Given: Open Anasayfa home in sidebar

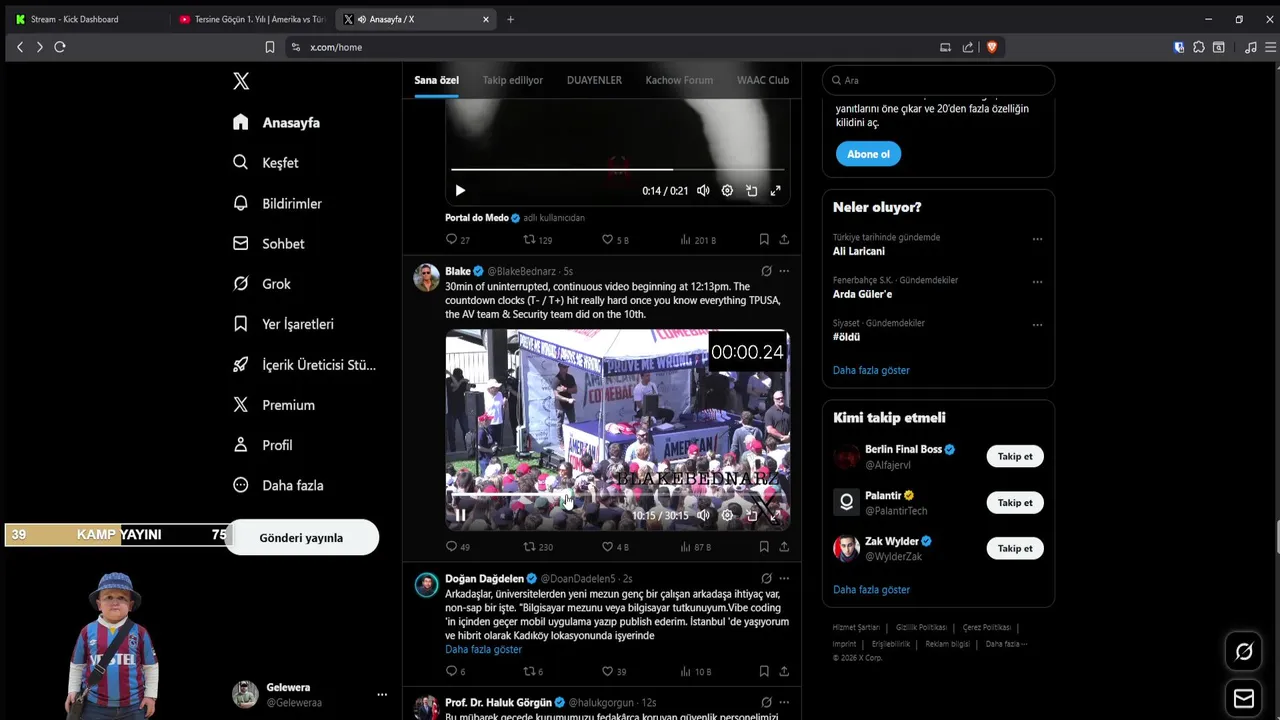Looking at the screenshot, I should [x=276, y=122].
